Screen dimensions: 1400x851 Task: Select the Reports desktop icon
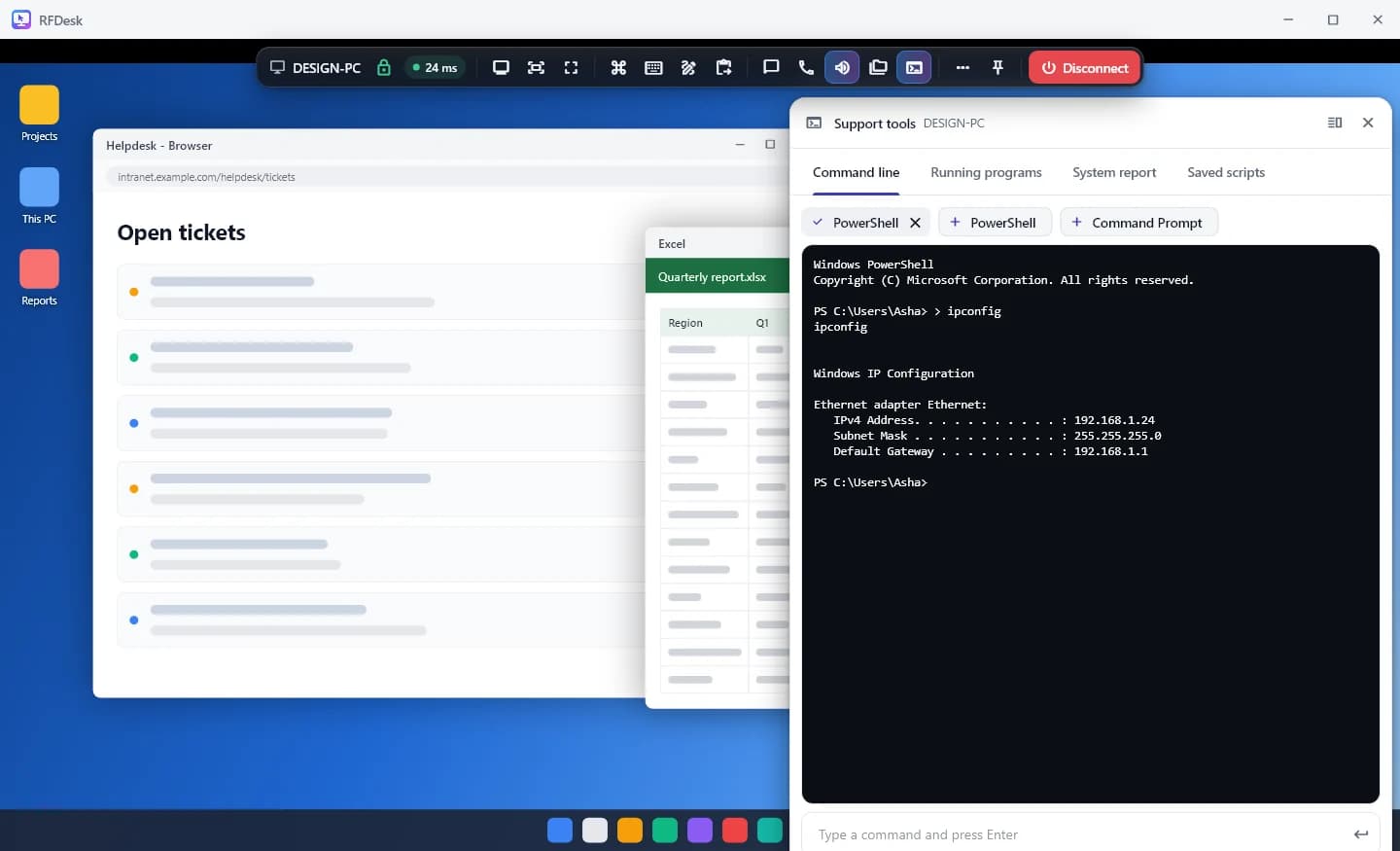39,278
